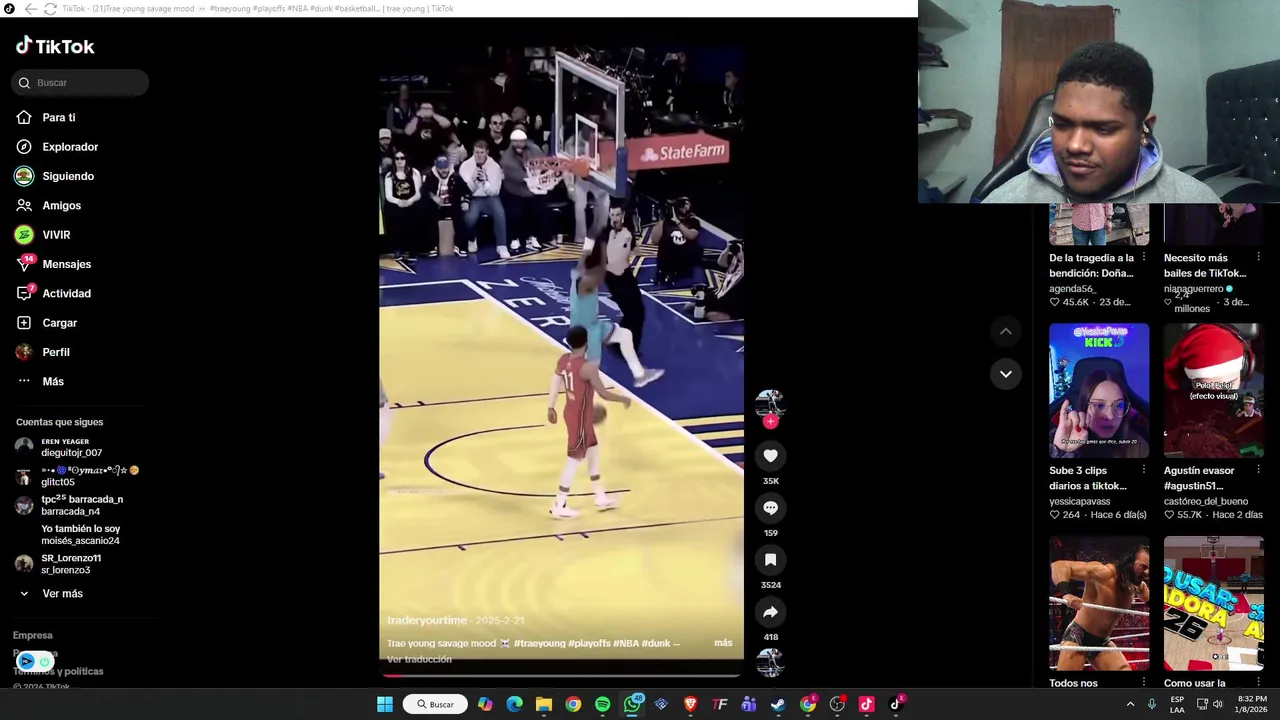Open WhatsApp from taskbar
1280x720 pixels.
tap(632, 704)
